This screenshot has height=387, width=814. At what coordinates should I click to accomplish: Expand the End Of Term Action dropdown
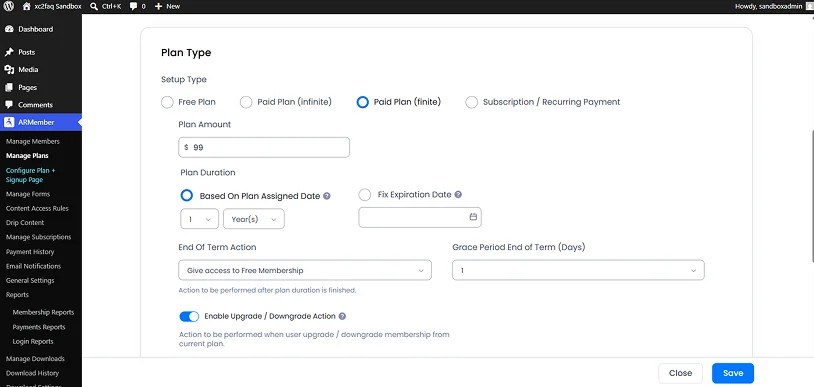pos(305,270)
